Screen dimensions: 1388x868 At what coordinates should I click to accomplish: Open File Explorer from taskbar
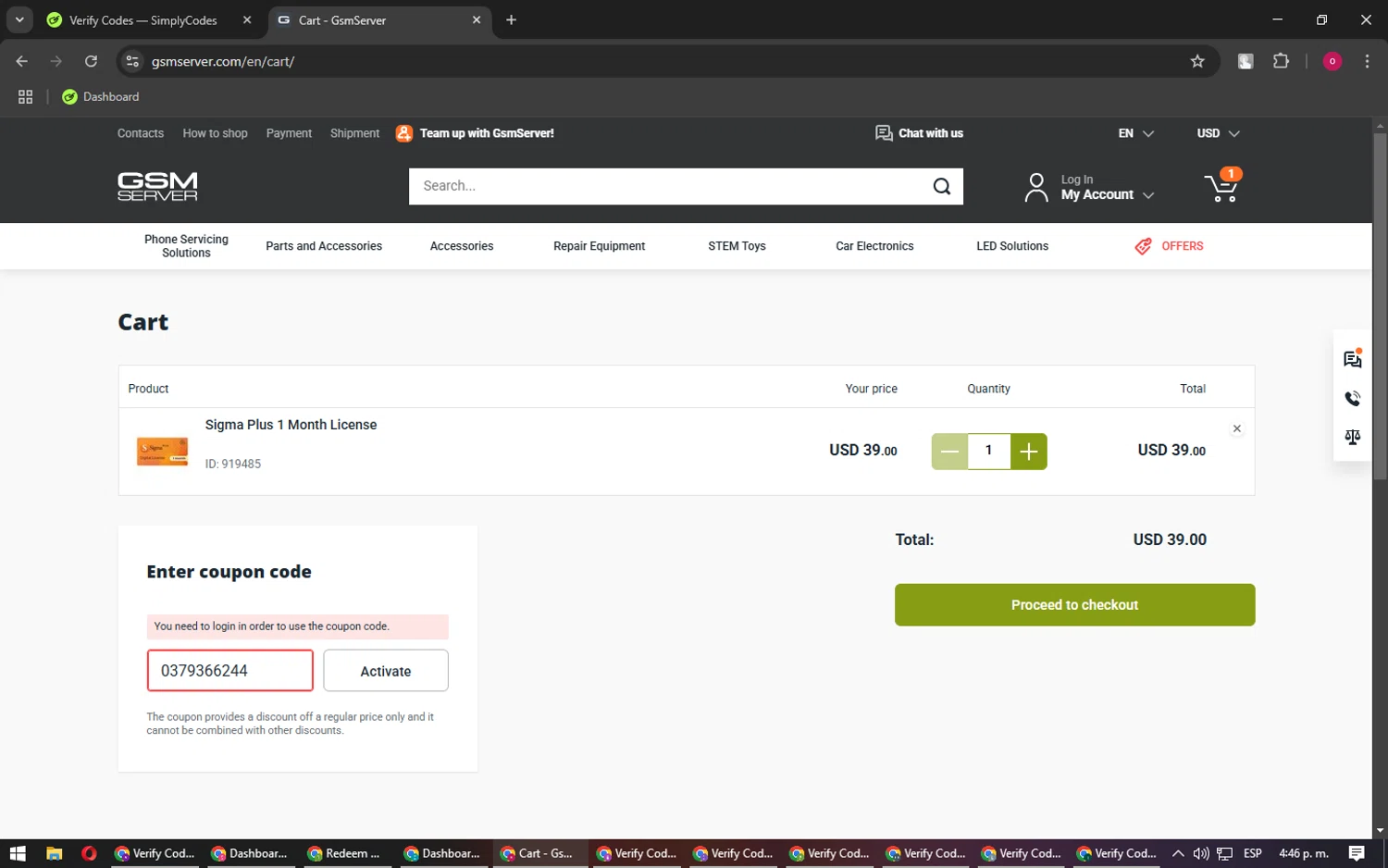(x=54, y=853)
